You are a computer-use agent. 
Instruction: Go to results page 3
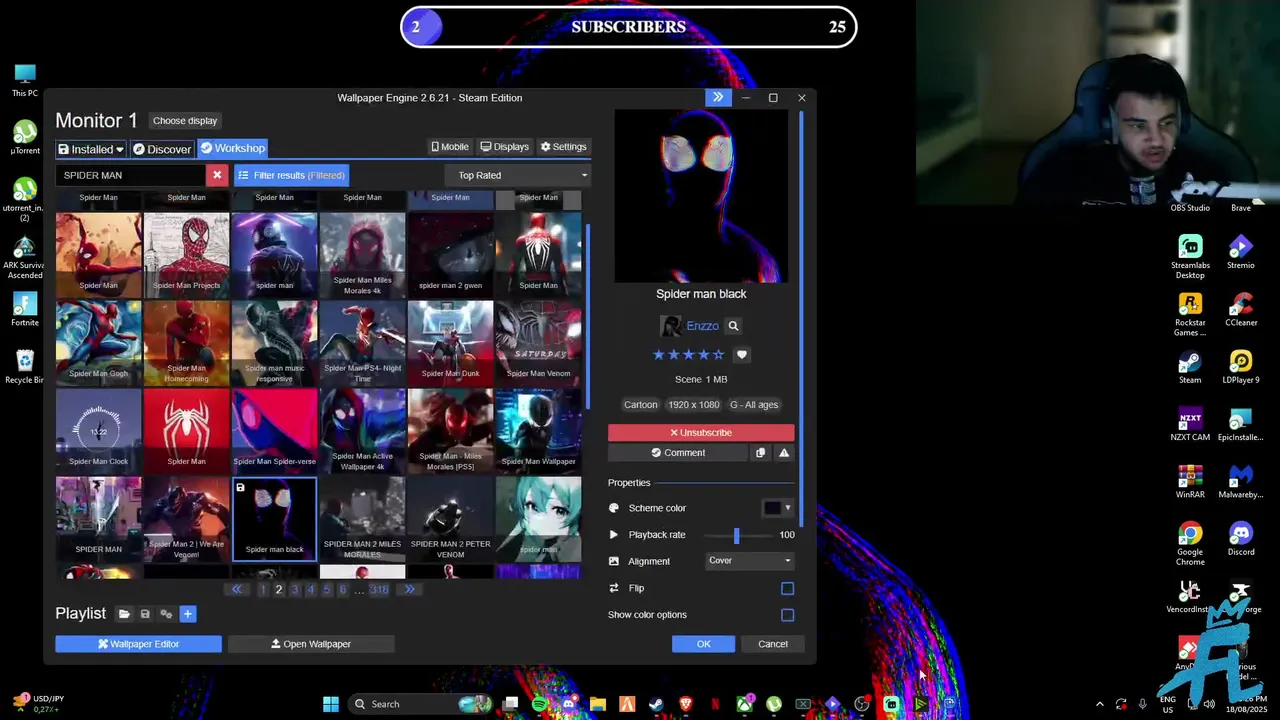coord(294,590)
